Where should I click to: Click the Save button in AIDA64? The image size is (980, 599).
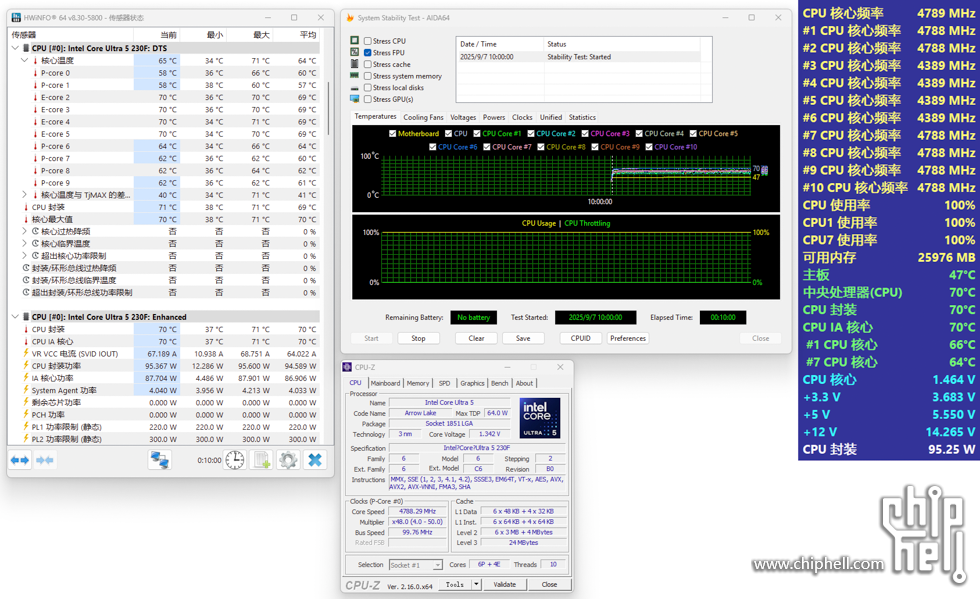point(523,338)
